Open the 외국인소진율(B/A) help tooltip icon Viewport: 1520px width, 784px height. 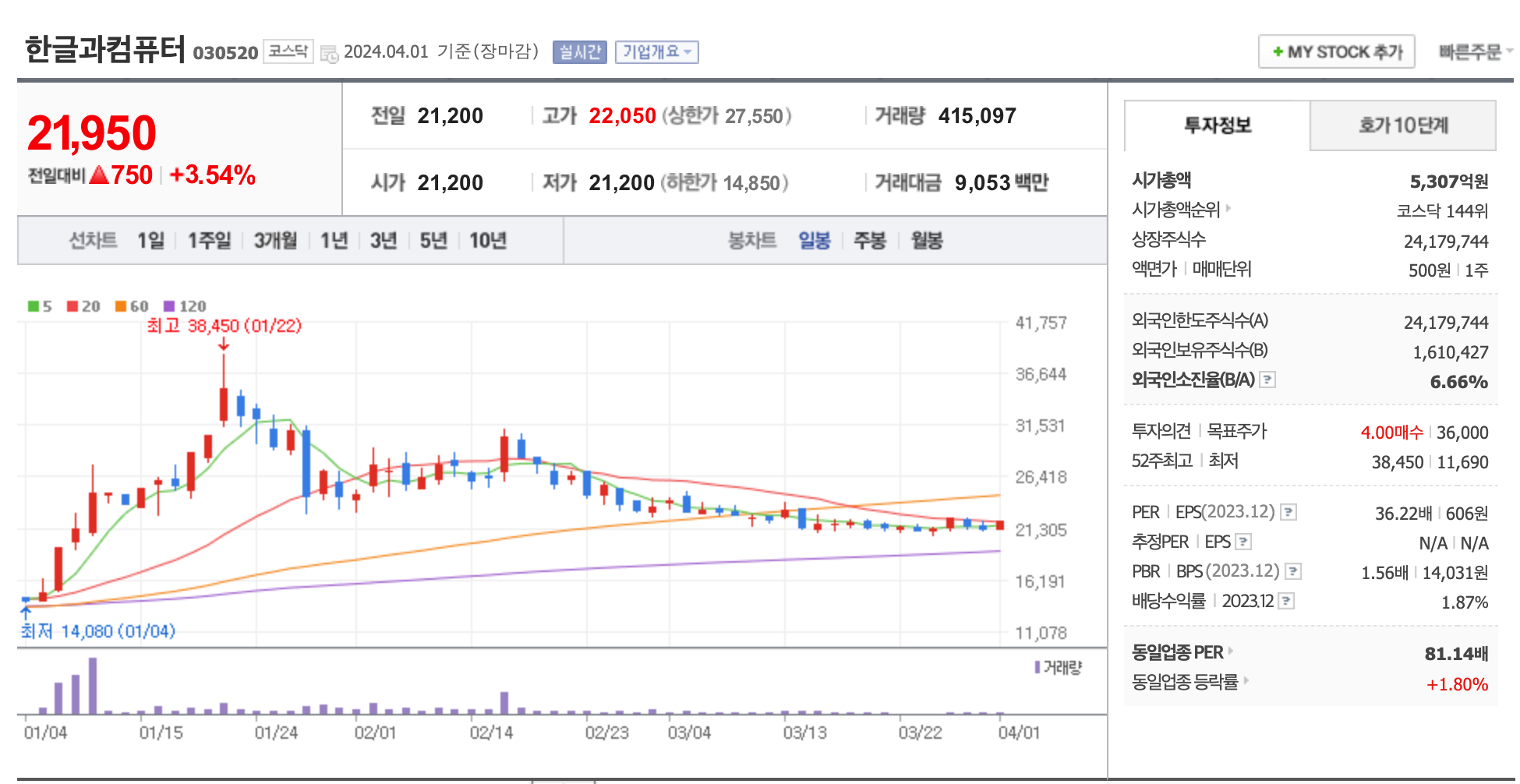pyautogui.click(x=1267, y=381)
